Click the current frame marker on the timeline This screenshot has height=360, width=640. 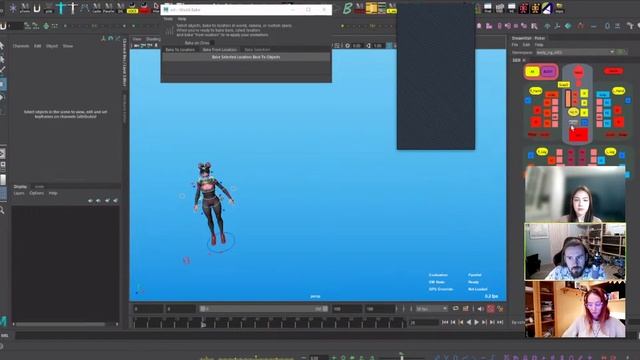(203, 323)
